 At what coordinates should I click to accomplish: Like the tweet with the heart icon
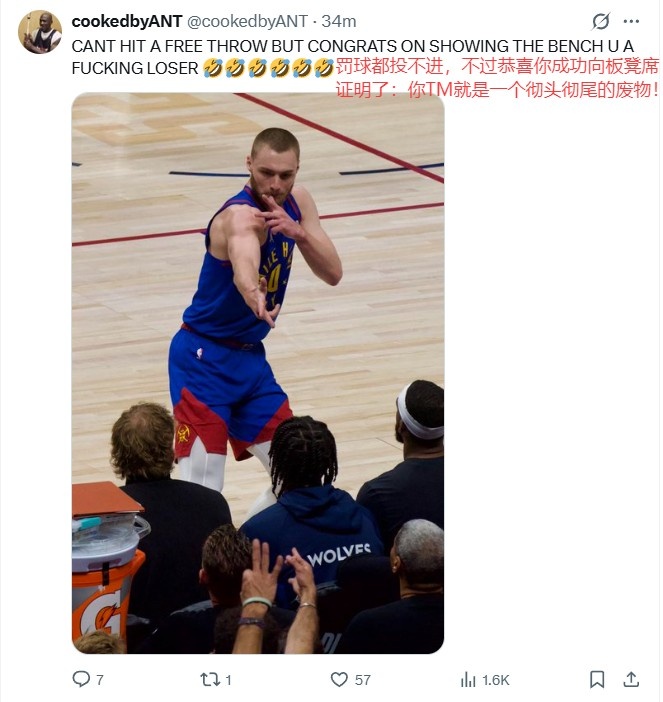click(x=339, y=680)
